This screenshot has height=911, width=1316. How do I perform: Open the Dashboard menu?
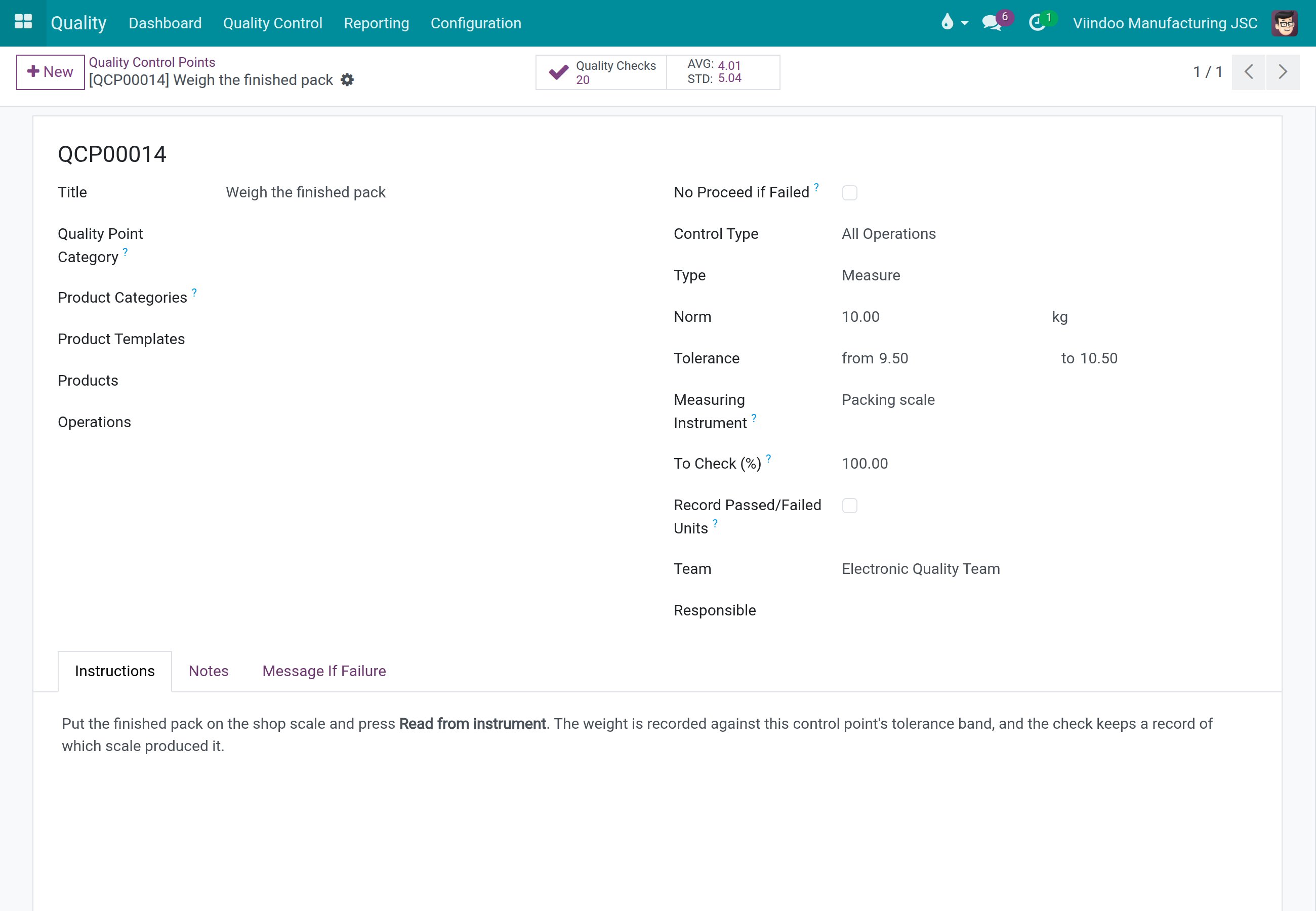(165, 23)
